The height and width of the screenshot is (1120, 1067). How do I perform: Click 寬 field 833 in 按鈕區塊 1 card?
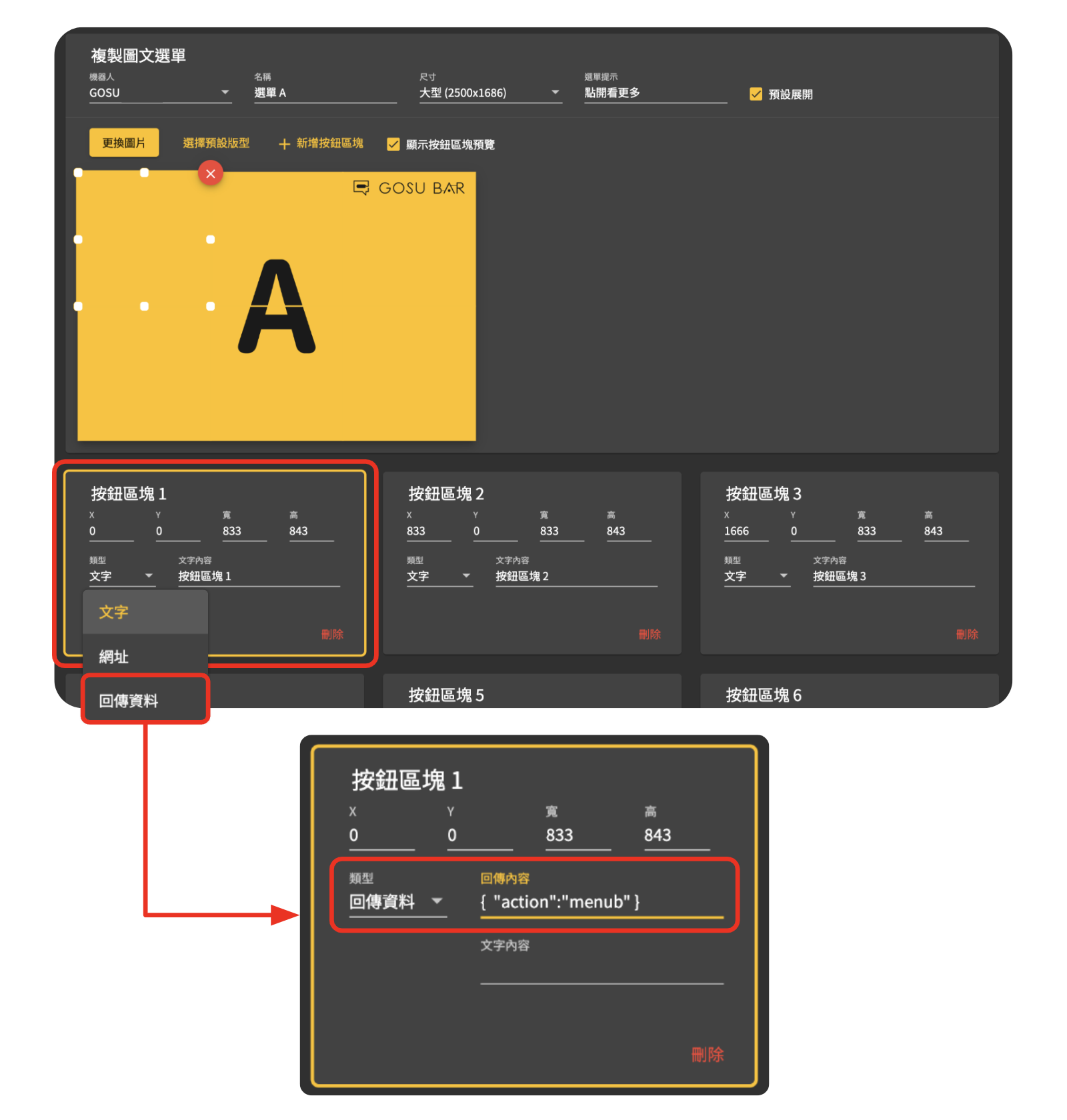click(245, 531)
